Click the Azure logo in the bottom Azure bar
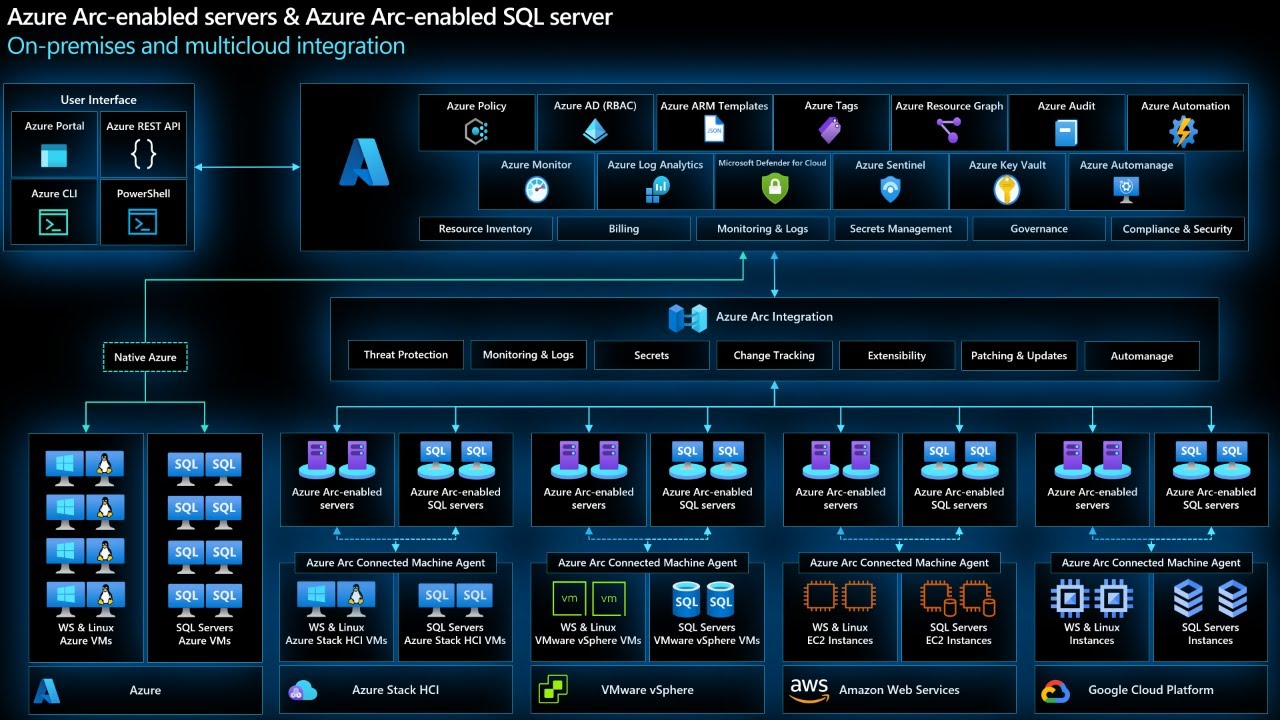The height and width of the screenshot is (720, 1280). pyautogui.click(x=47, y=690)
